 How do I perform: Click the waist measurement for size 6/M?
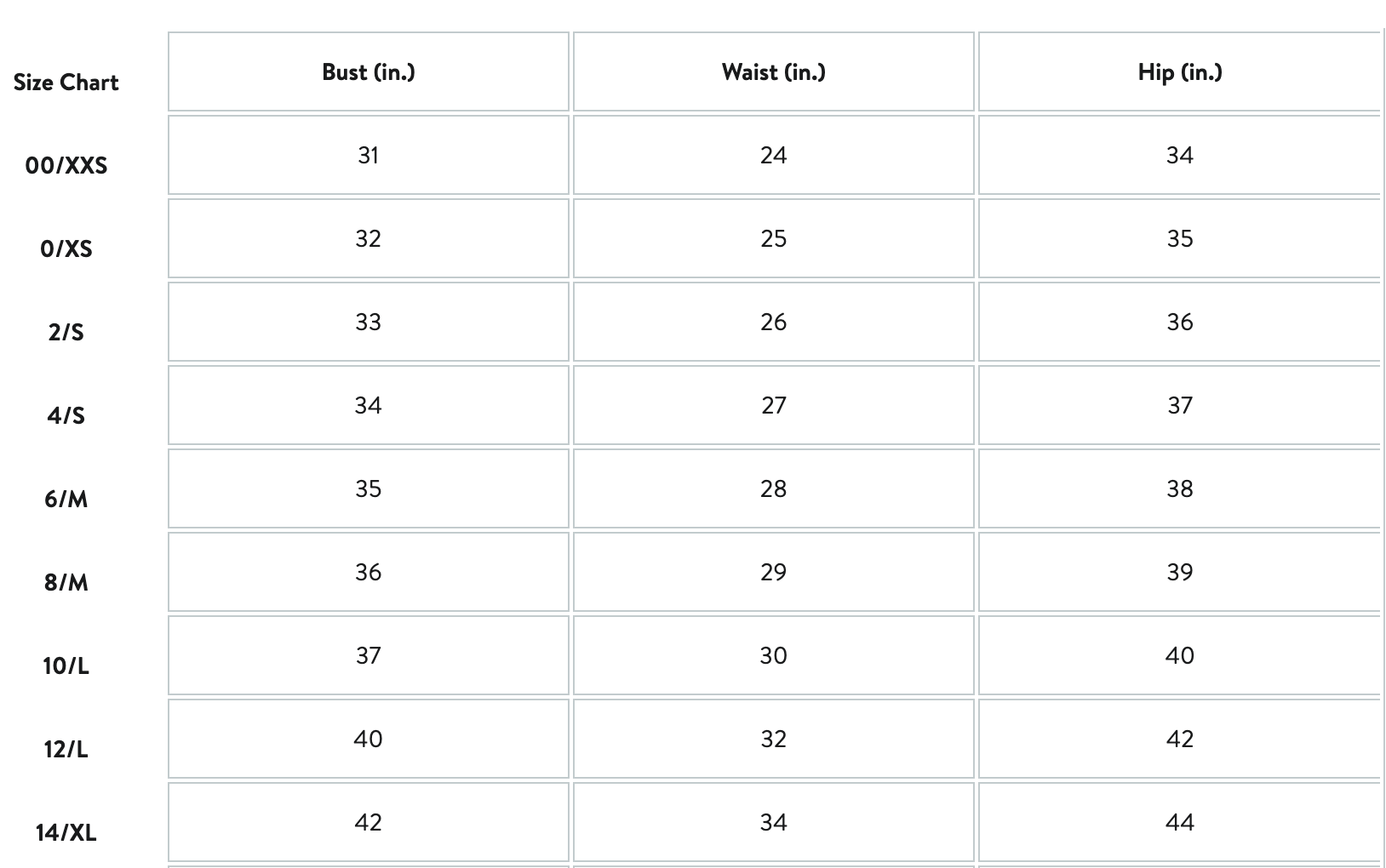[x=773, y=488]
